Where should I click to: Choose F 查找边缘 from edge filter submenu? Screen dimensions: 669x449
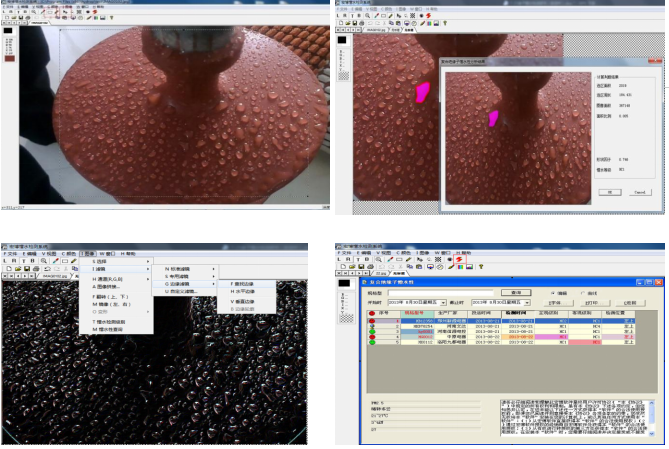[x=241, y=283]
